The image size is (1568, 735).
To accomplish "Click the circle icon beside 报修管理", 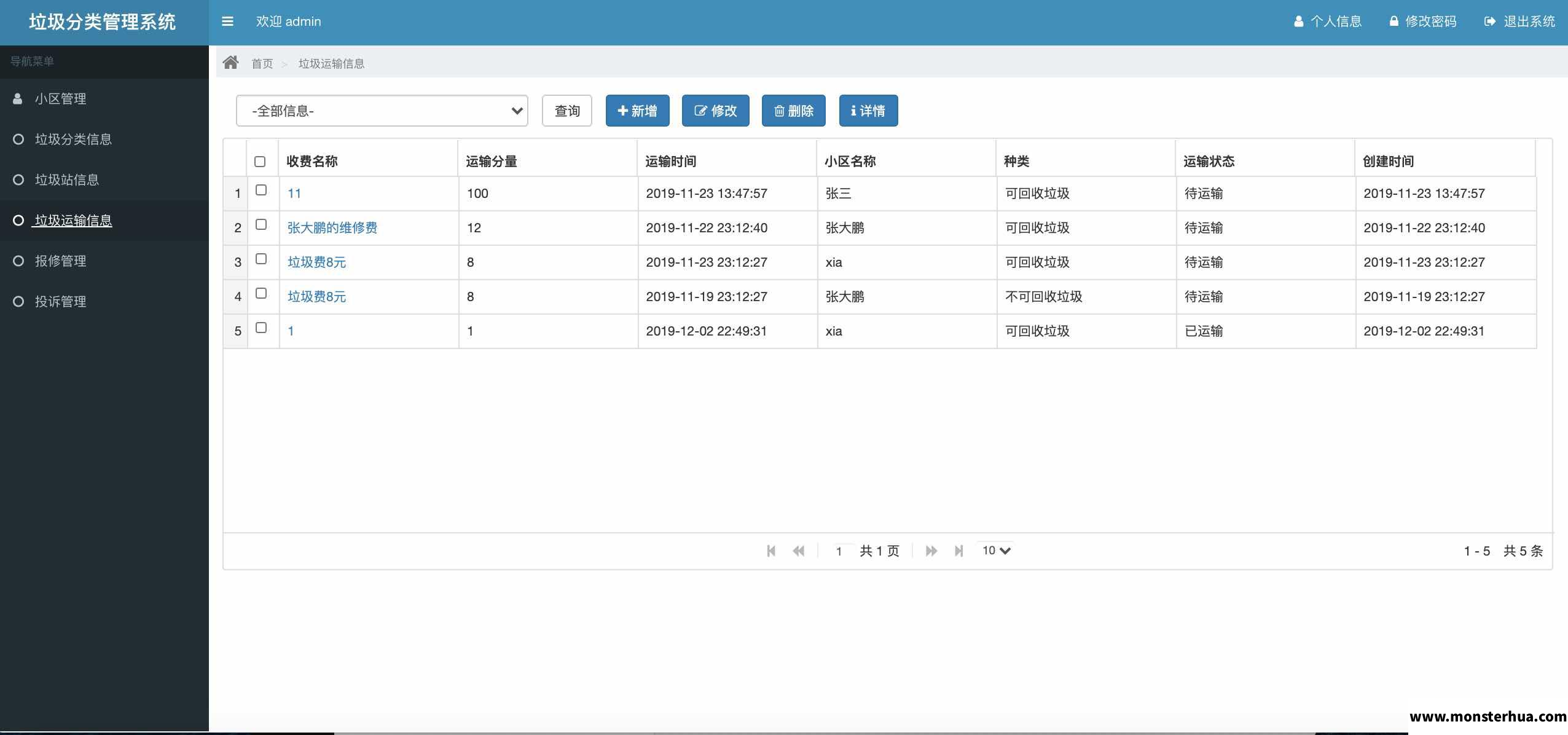I will pos(18,261).
